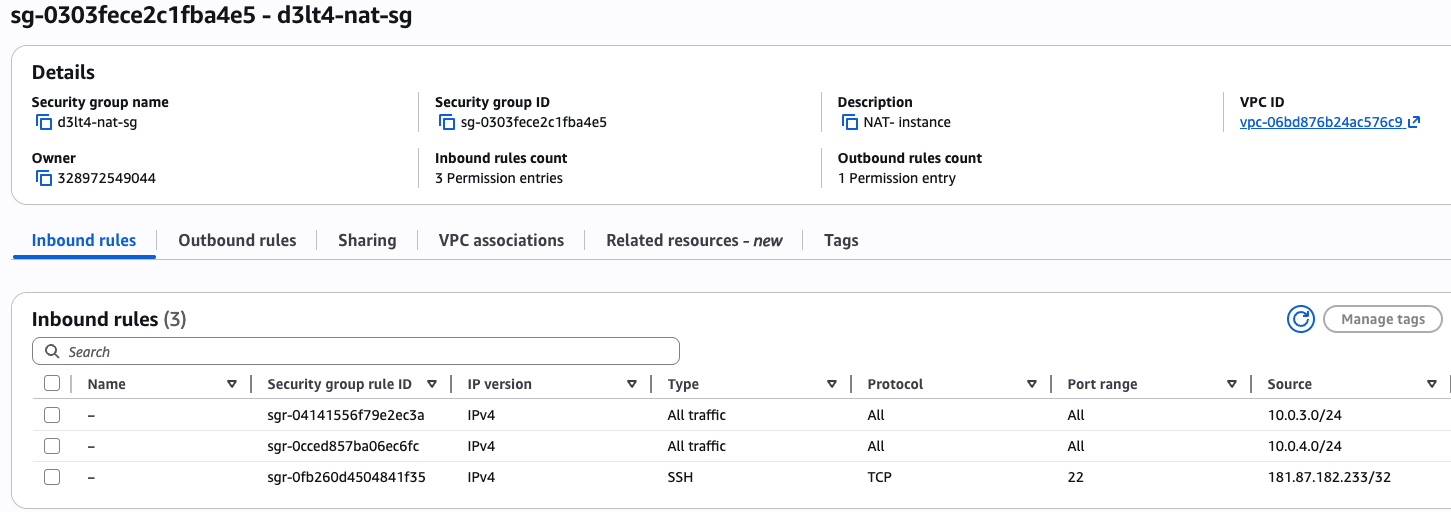Click the external link icon beside VPC ID
The height and width of the screenshot is (512, 1451).
tap(1414, 123)
